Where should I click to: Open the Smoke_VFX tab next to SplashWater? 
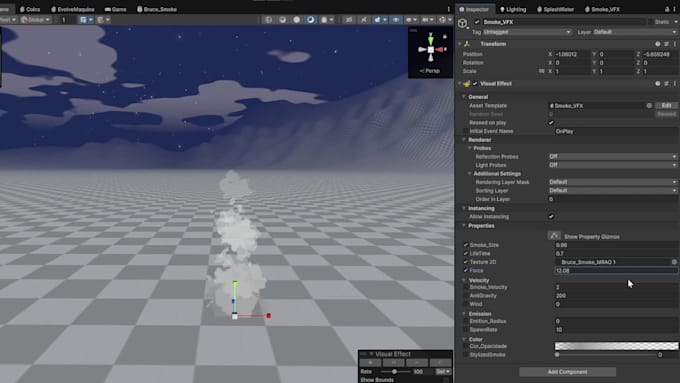602,9
